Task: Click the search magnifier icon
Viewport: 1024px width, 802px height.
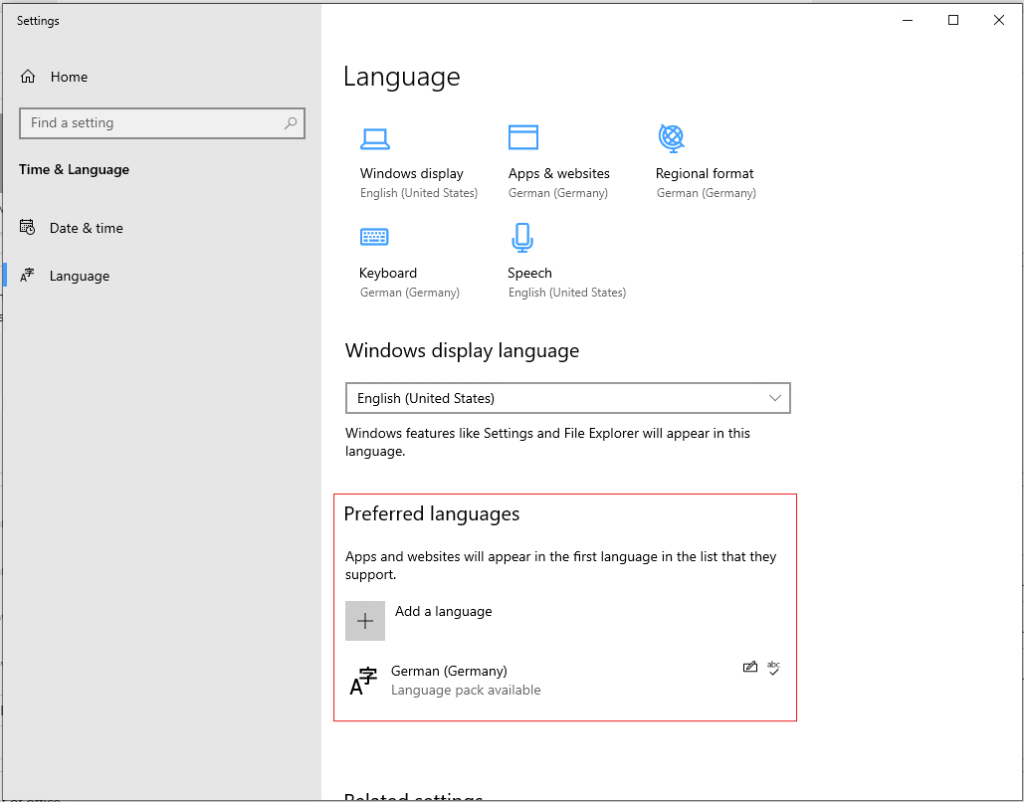Action: pyautogui.click(x=290, y=123)
